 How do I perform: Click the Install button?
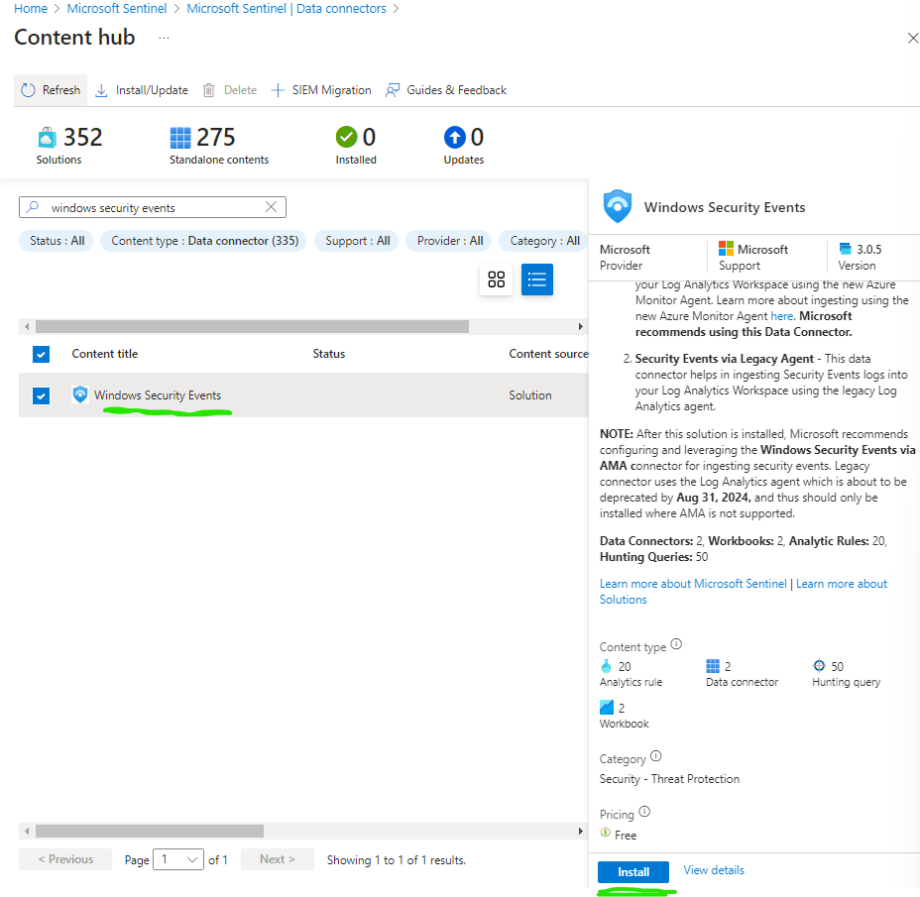pos(633,872)
